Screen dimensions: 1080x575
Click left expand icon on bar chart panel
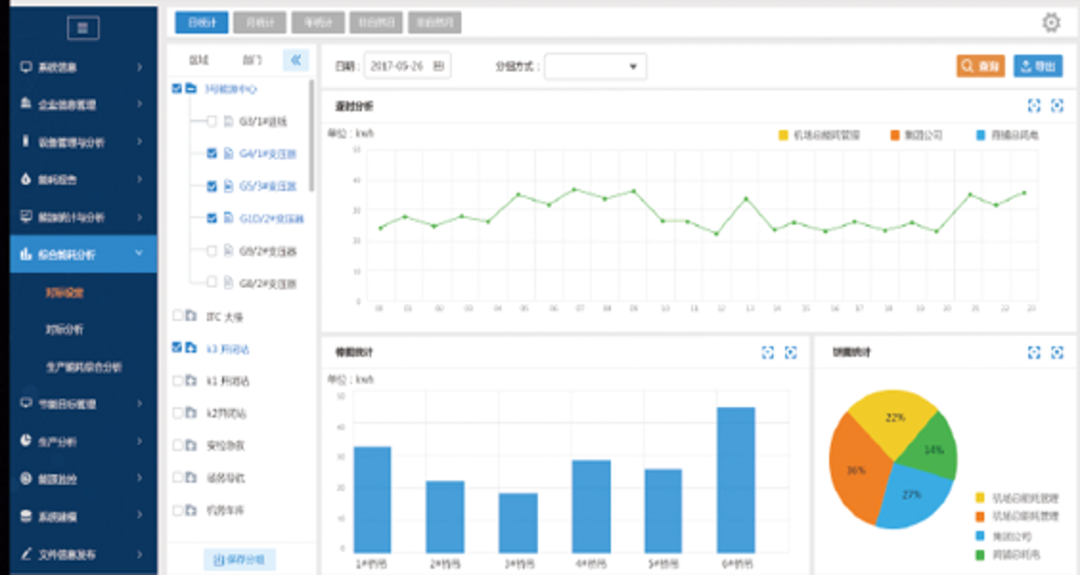point(767,352)
